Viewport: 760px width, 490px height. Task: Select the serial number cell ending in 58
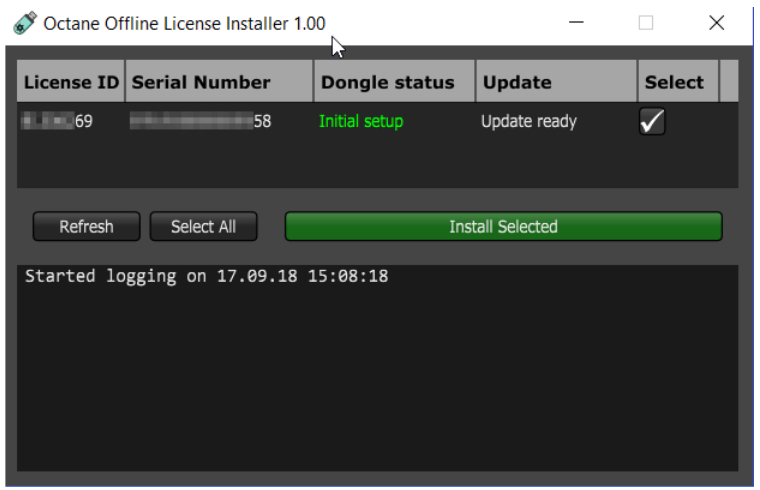tap(201, 121)
